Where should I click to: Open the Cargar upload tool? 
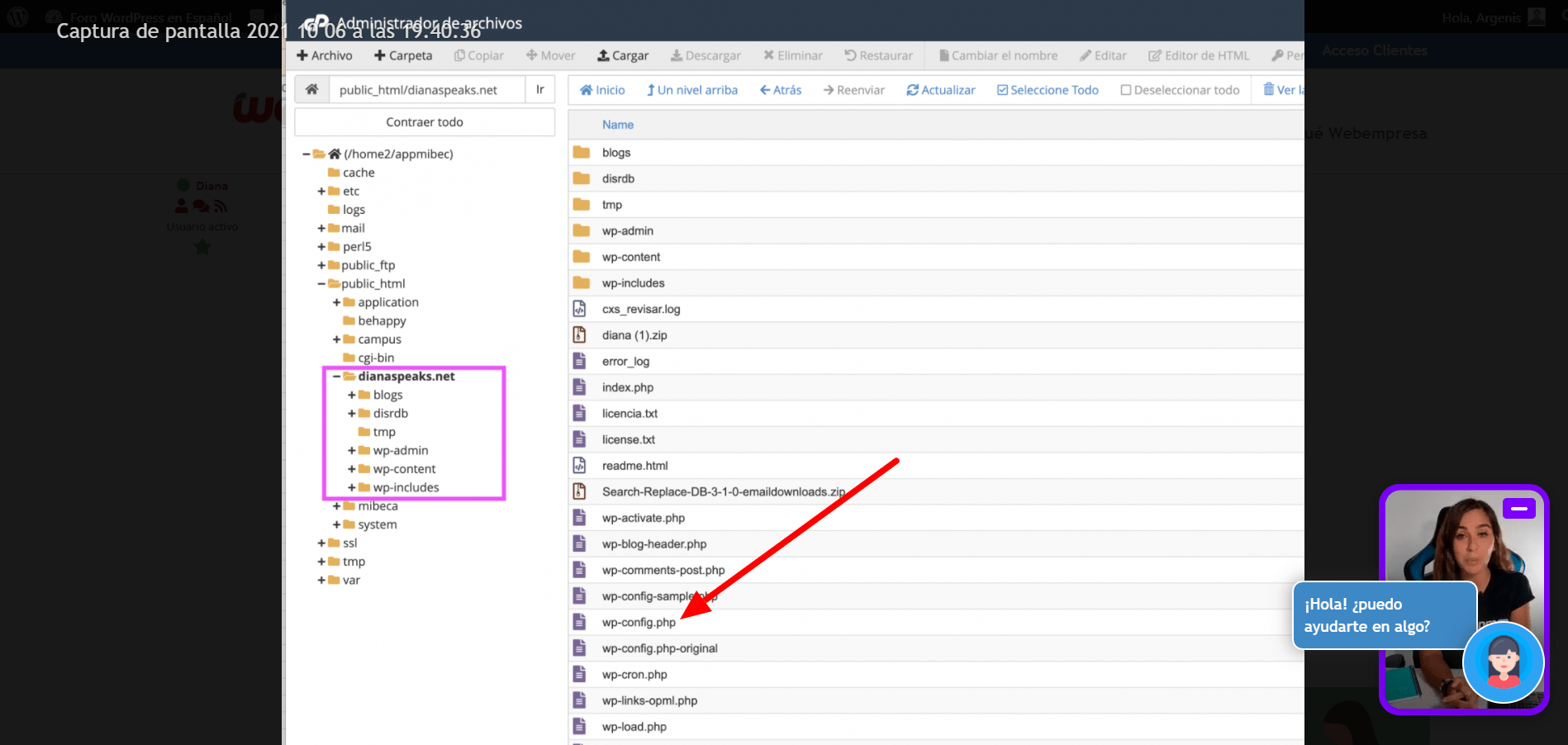pyautogui.click(x=623, y=55)
